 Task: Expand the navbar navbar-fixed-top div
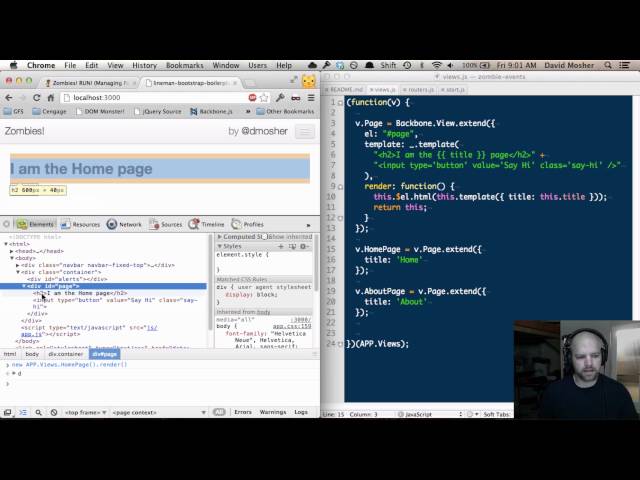[18, 265]
